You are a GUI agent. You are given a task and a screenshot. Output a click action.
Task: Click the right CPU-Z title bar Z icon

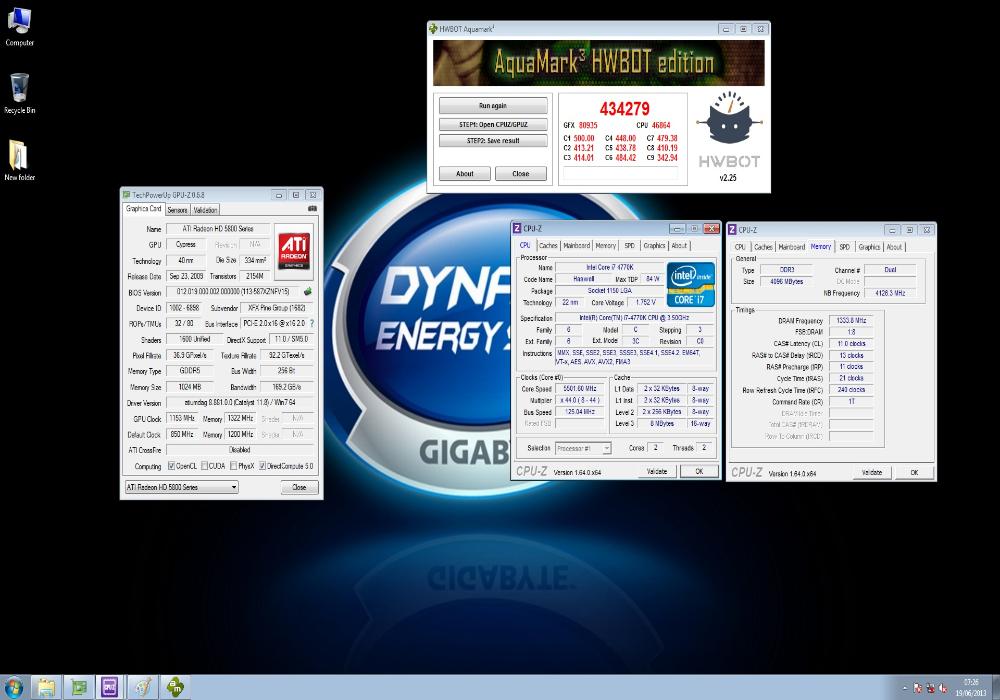(732, 230)
